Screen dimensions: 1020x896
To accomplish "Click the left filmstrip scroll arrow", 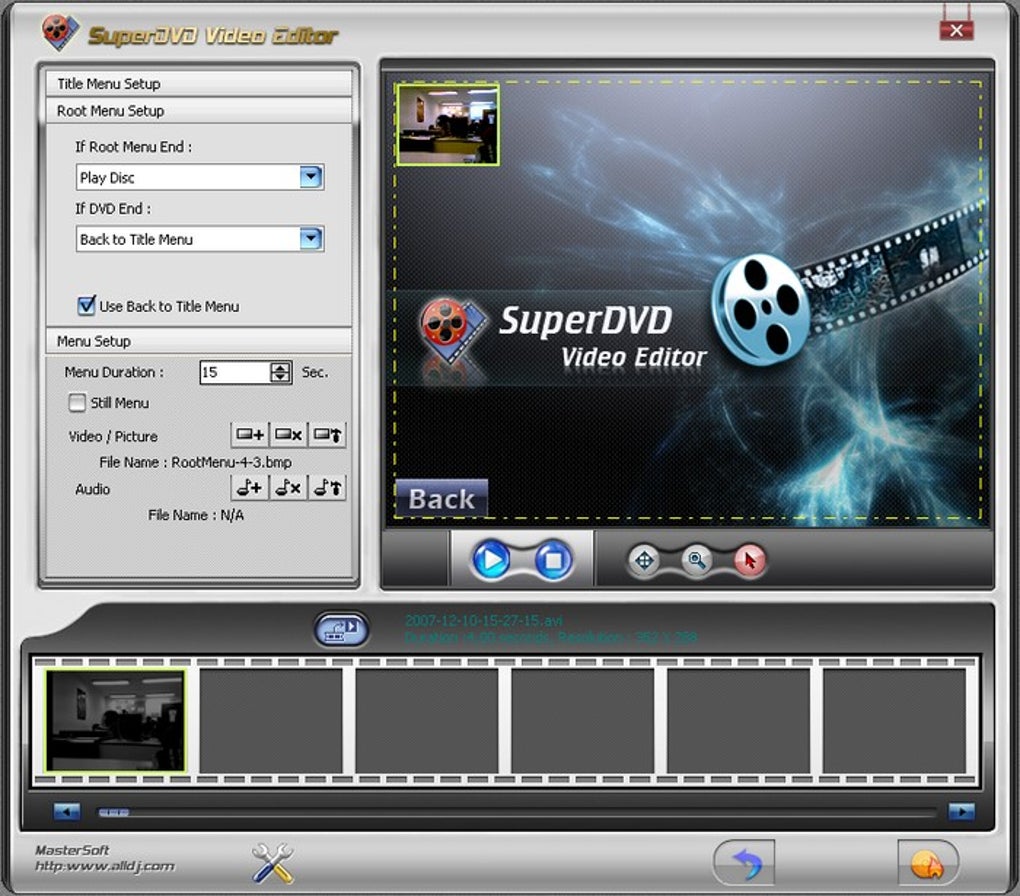I will click(x=66, y=811).
